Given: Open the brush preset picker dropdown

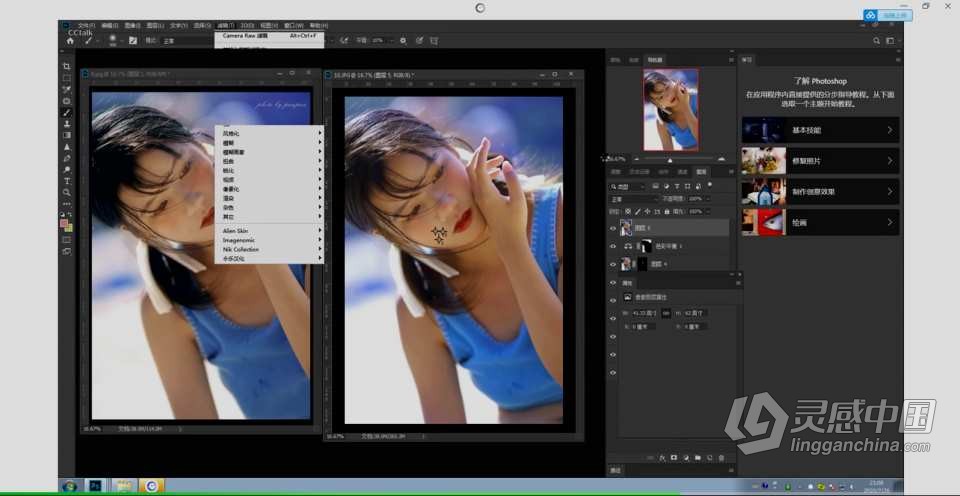Looking at the screenshot, I should [121, 40].
